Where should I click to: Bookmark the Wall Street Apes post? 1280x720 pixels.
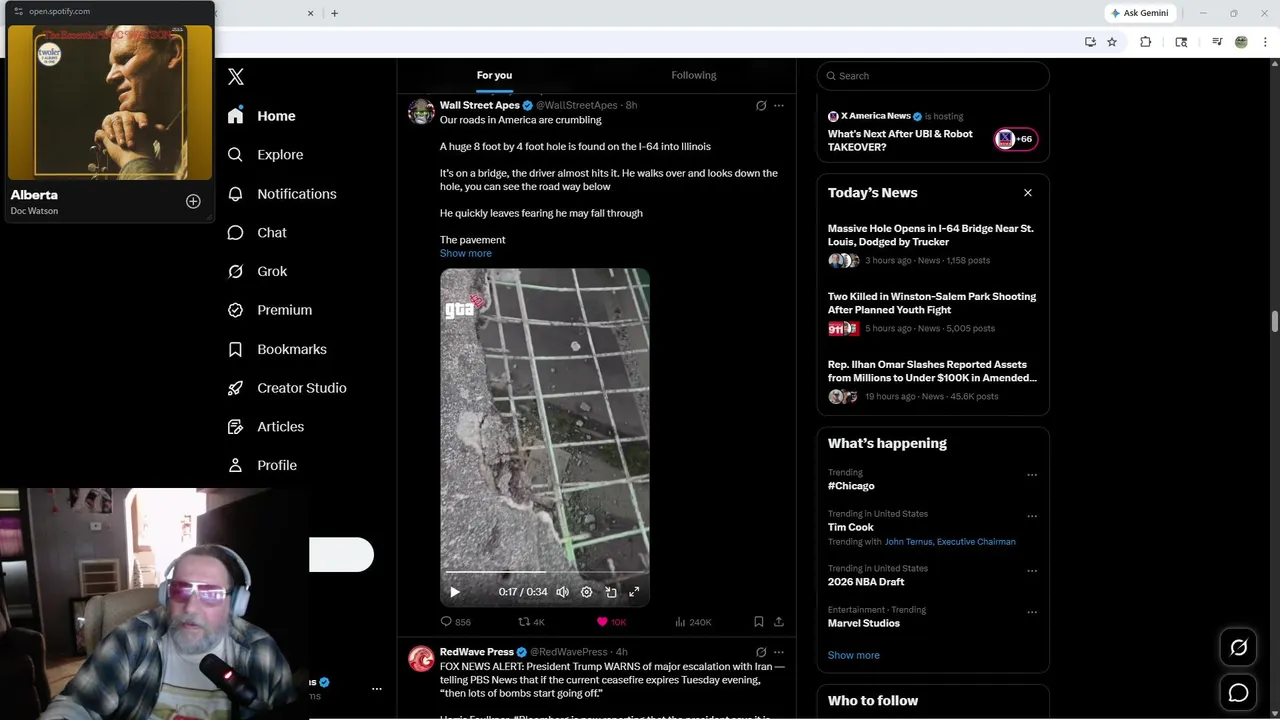759,622
